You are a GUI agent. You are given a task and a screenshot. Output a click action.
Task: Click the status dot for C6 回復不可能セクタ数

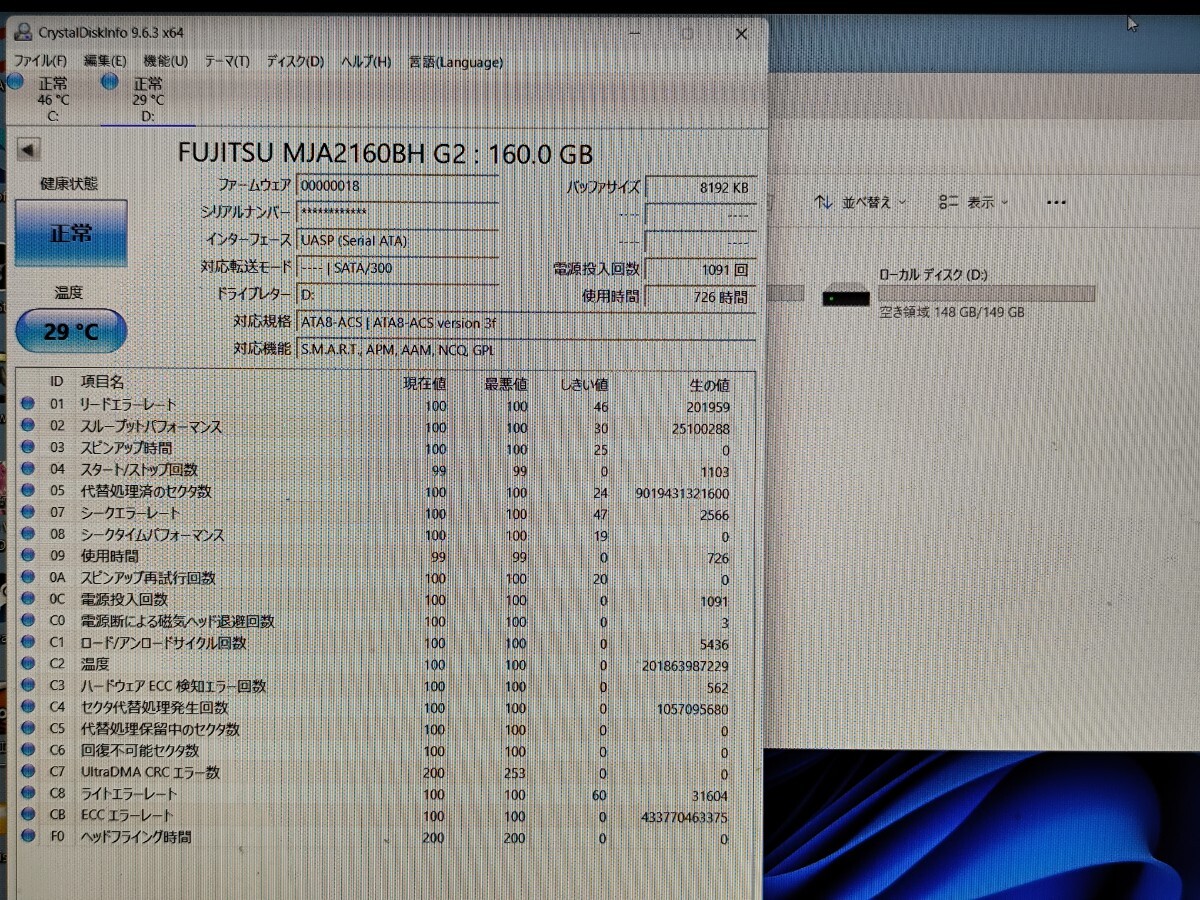point(28,751)
